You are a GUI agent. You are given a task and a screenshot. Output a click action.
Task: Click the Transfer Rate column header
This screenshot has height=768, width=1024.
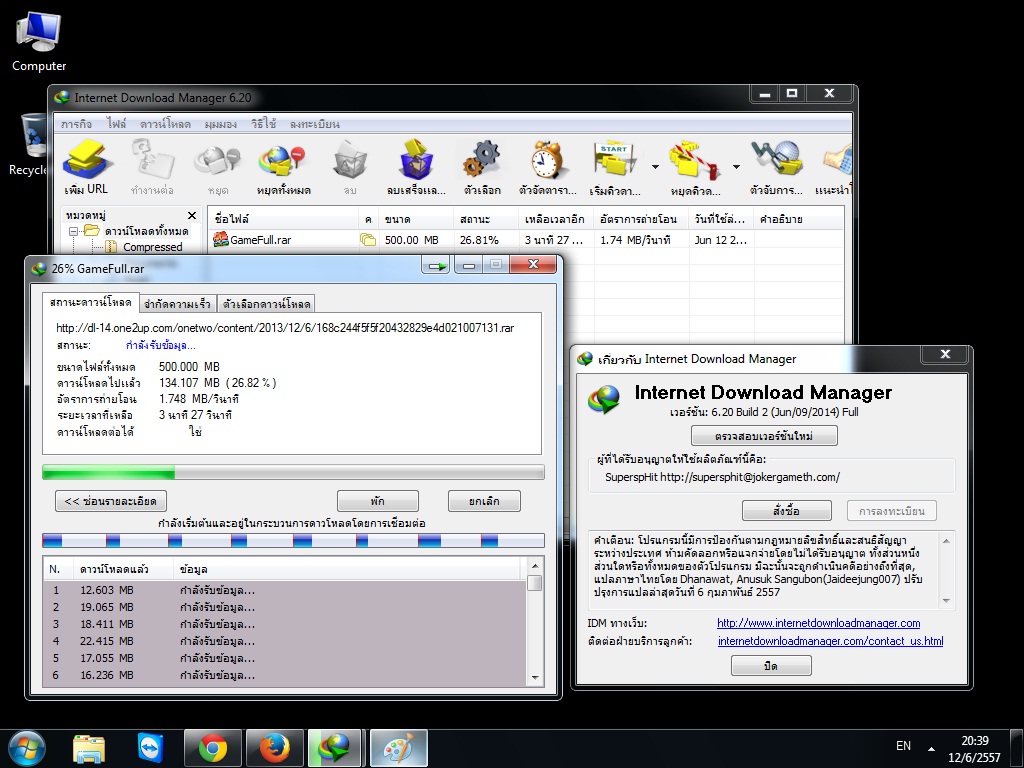pos(641,219)
